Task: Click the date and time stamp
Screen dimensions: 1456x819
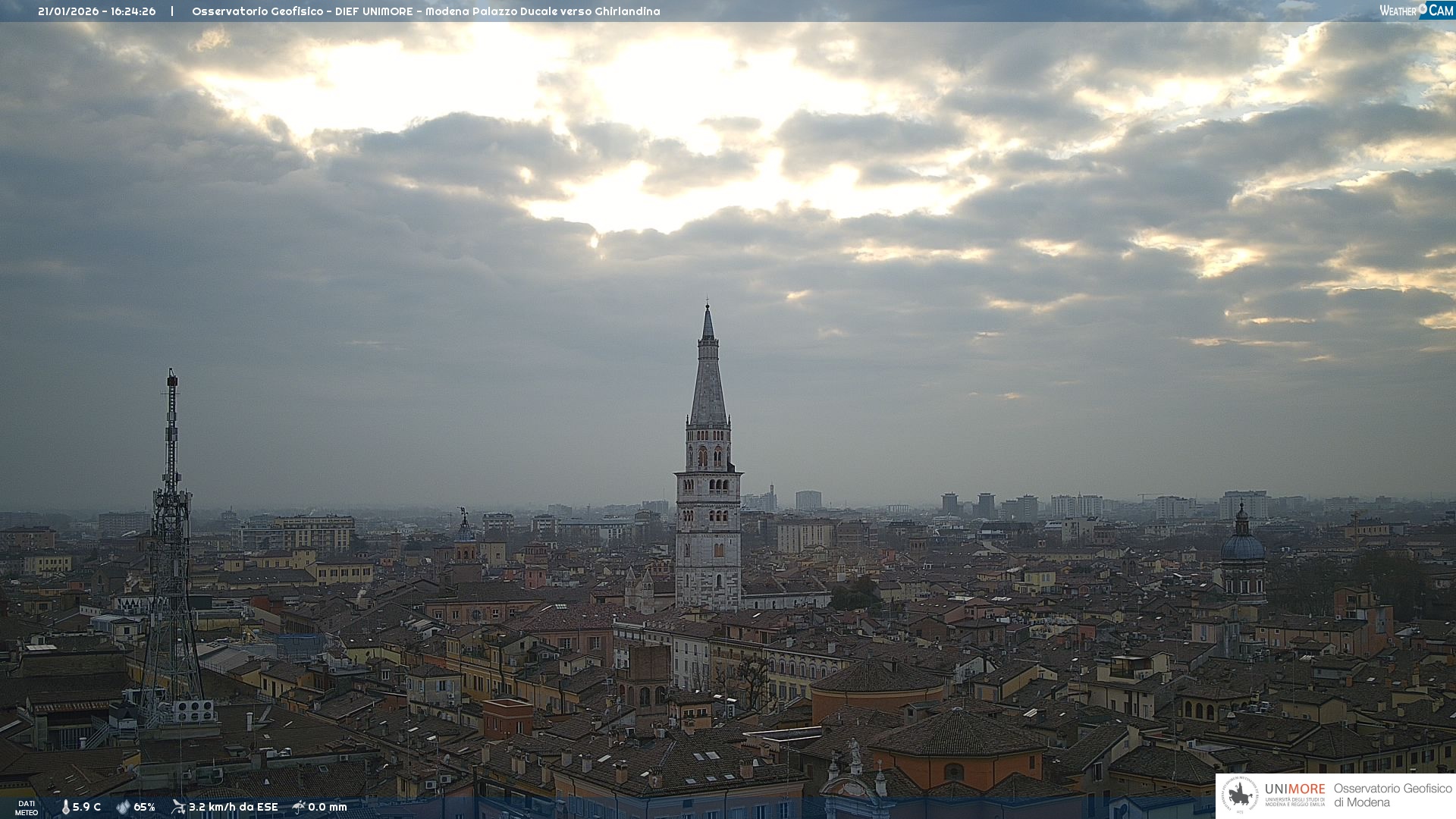Action: (x=97, y=11)
